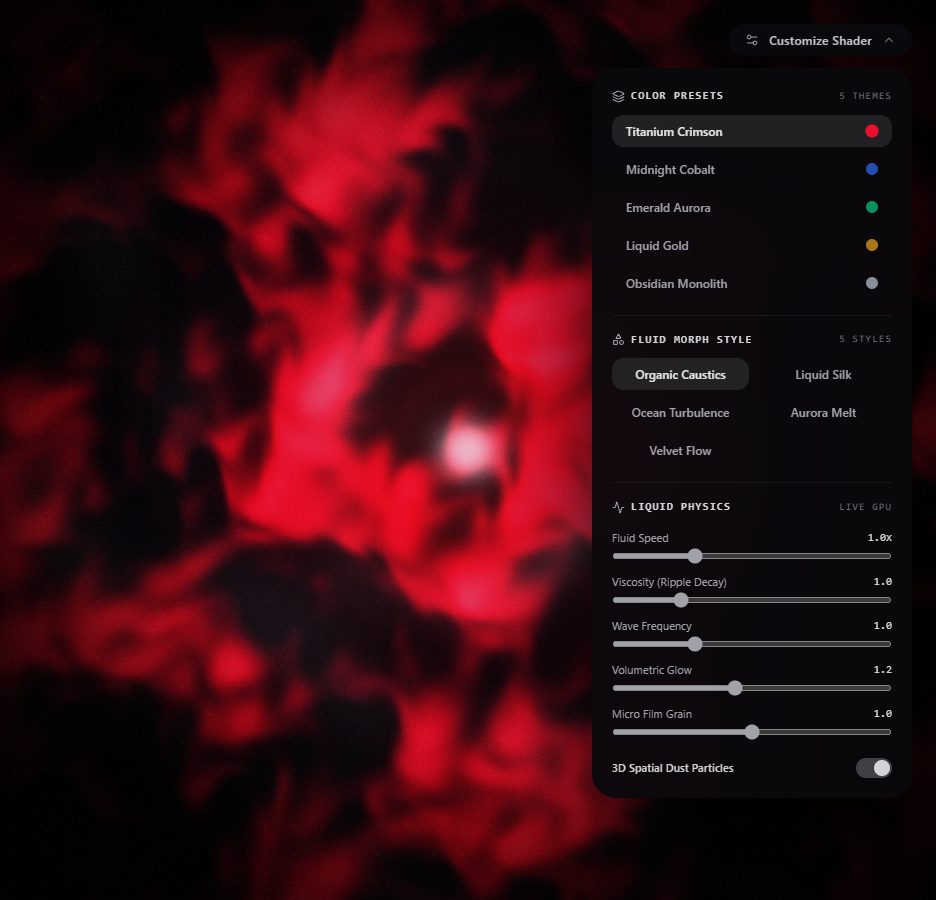
Task: Click the "LIVE GPU" status label
Action: click(865, 507)
